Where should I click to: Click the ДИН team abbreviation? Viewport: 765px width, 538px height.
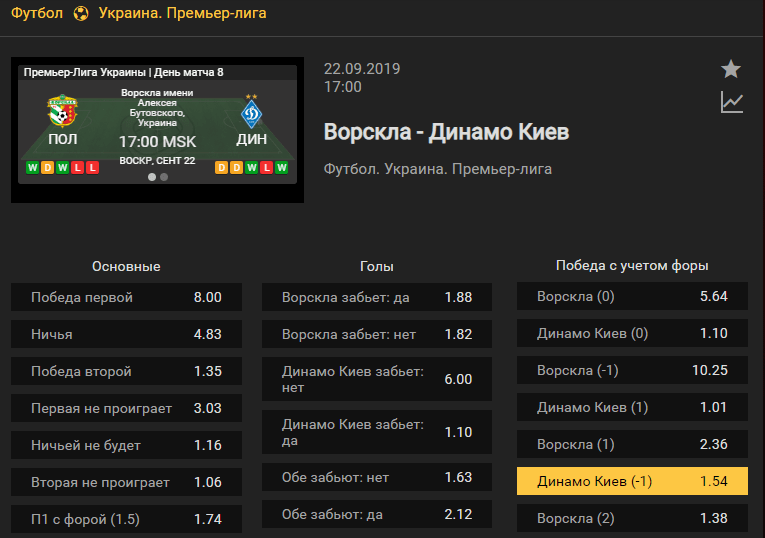click(252, 139)
